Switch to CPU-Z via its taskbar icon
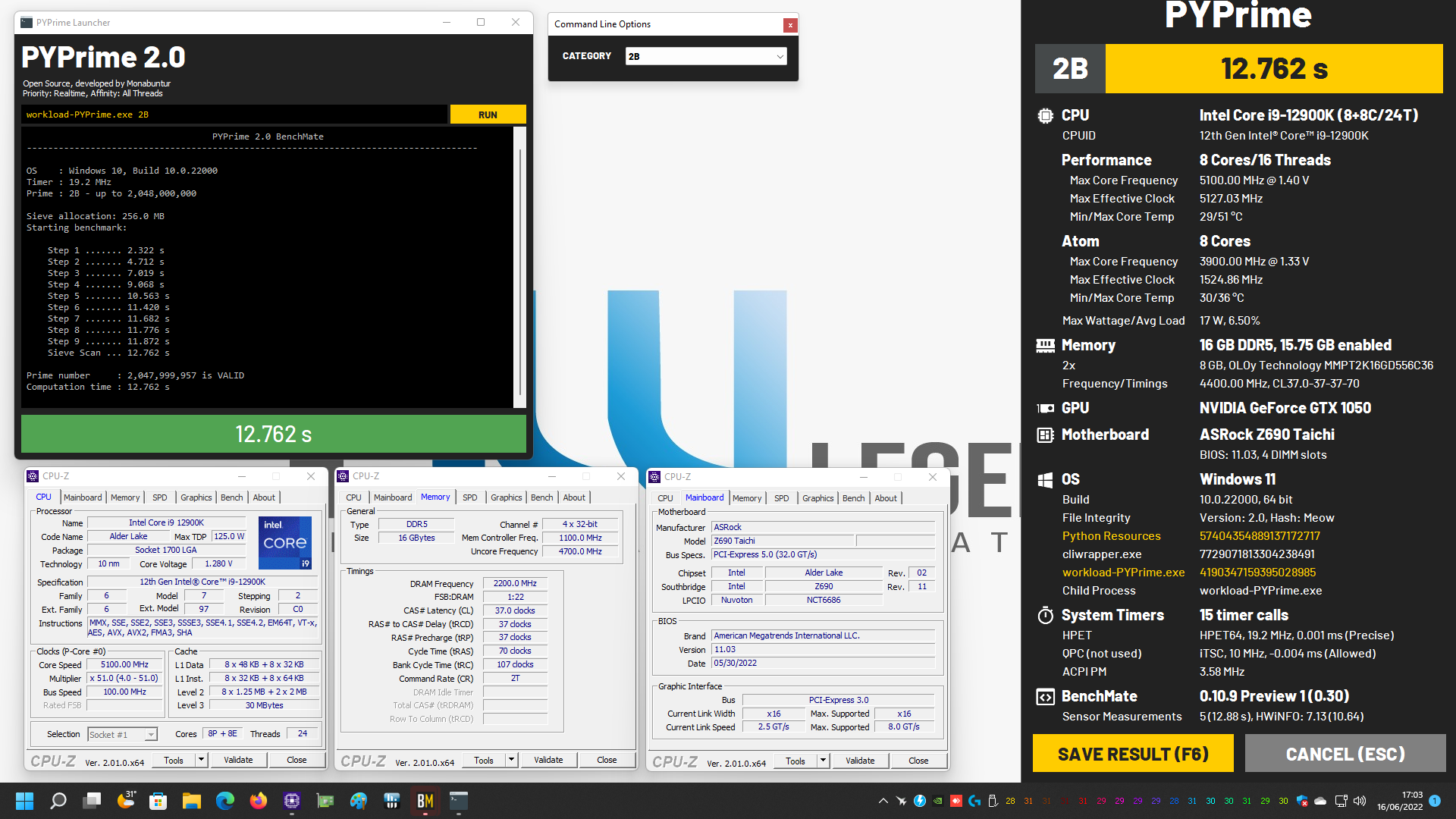The height and width of the screenshot is (819, 1456). (292, 801)
